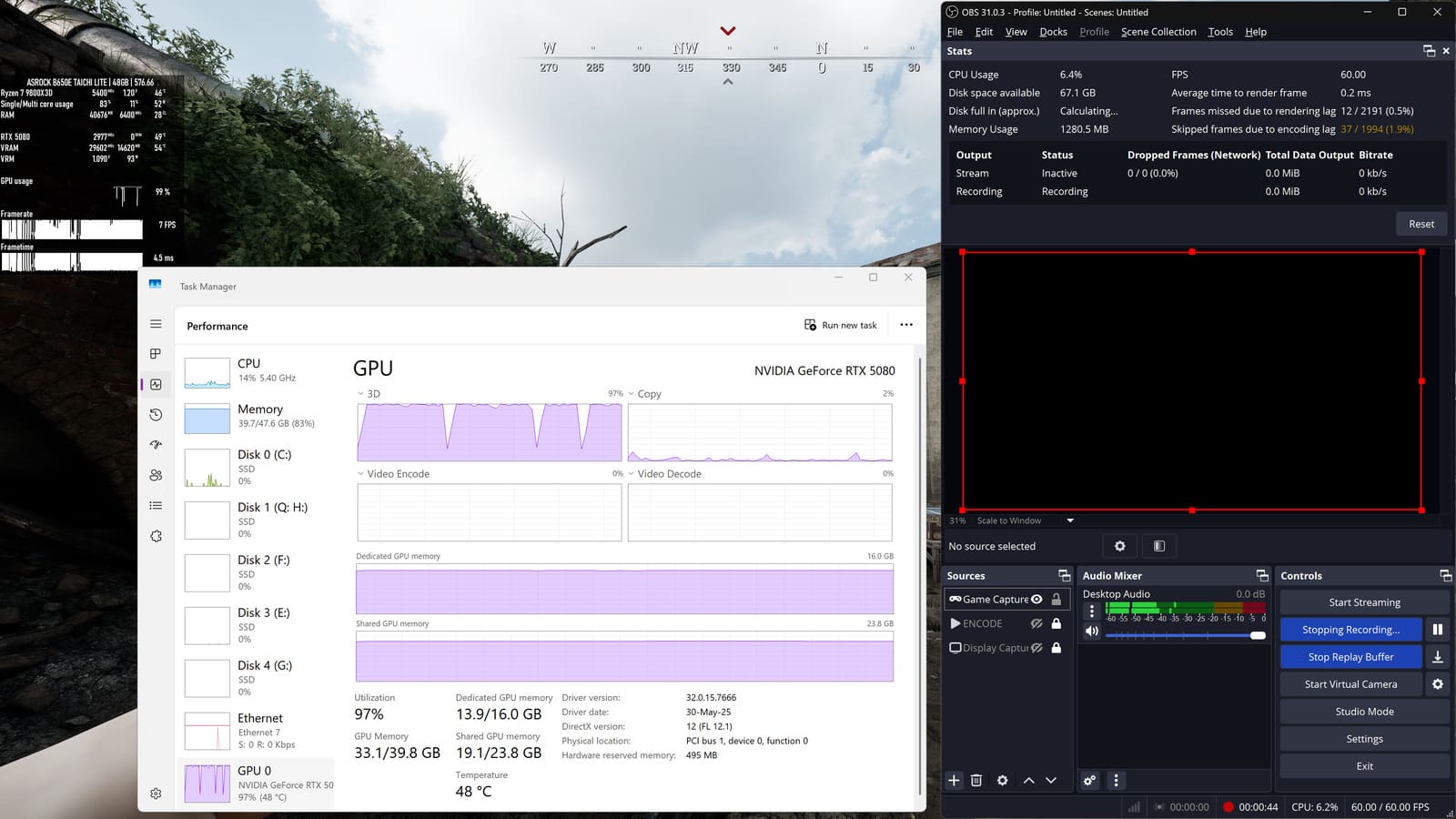The width and height of the screenshot is (1456, 819).
Task: Open the OBS Tools menu
Action: click(1220, 32)
